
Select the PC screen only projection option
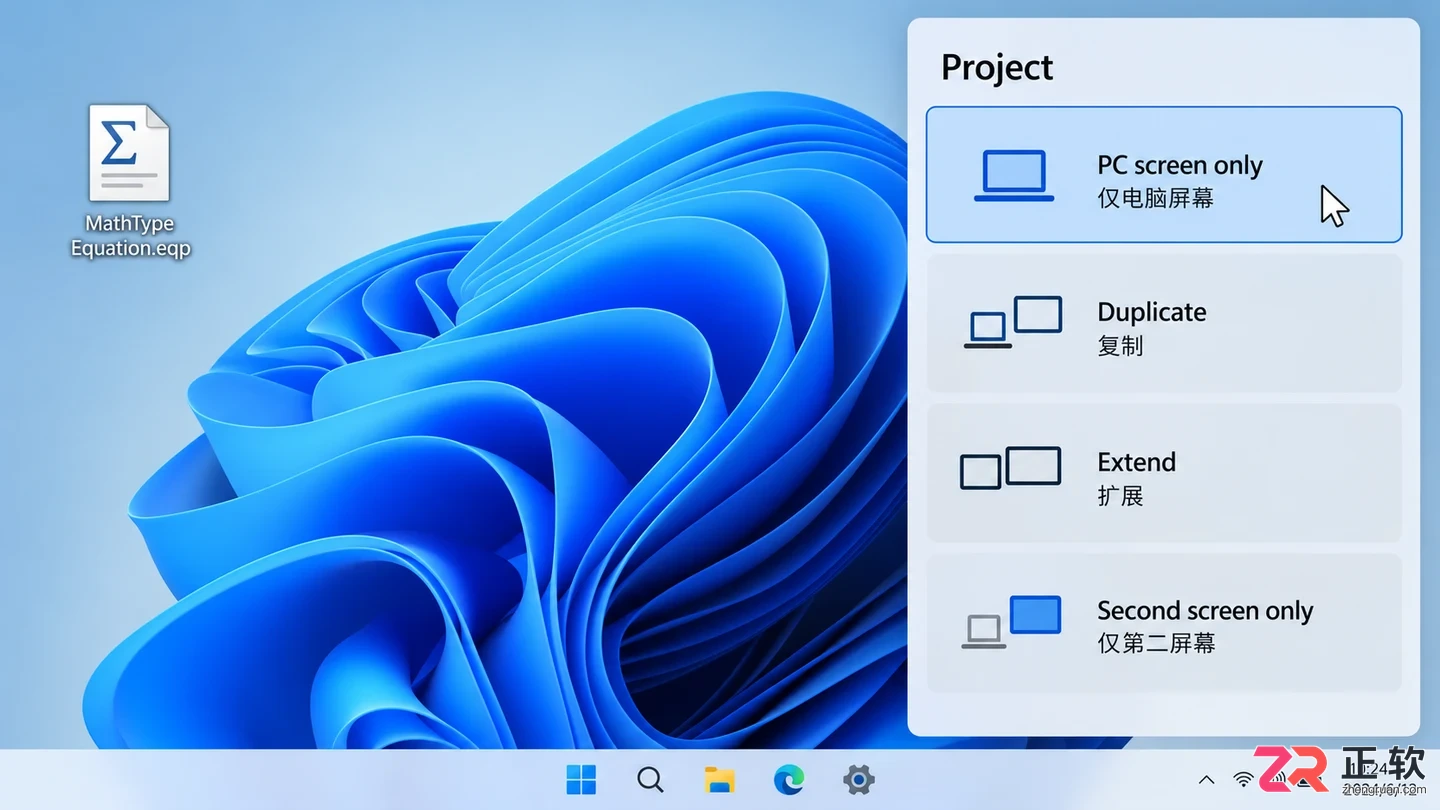click(1164, 174)
